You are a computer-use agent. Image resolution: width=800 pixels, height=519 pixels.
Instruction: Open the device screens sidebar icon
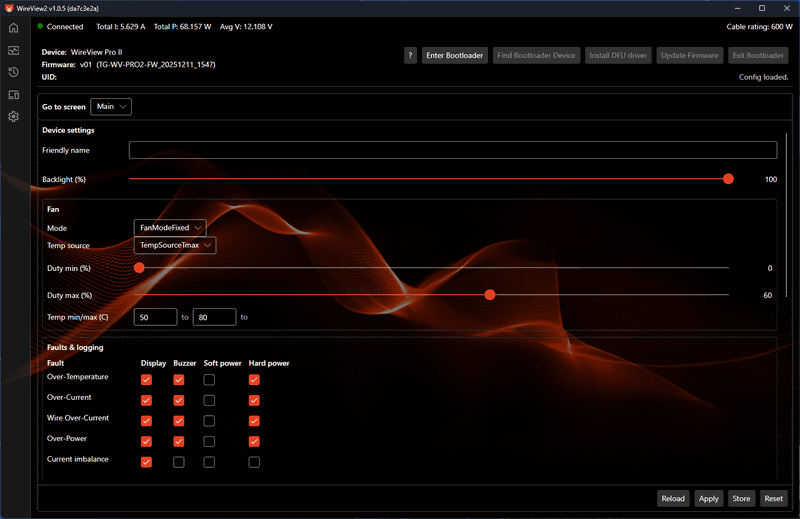[x=14, y=95]
